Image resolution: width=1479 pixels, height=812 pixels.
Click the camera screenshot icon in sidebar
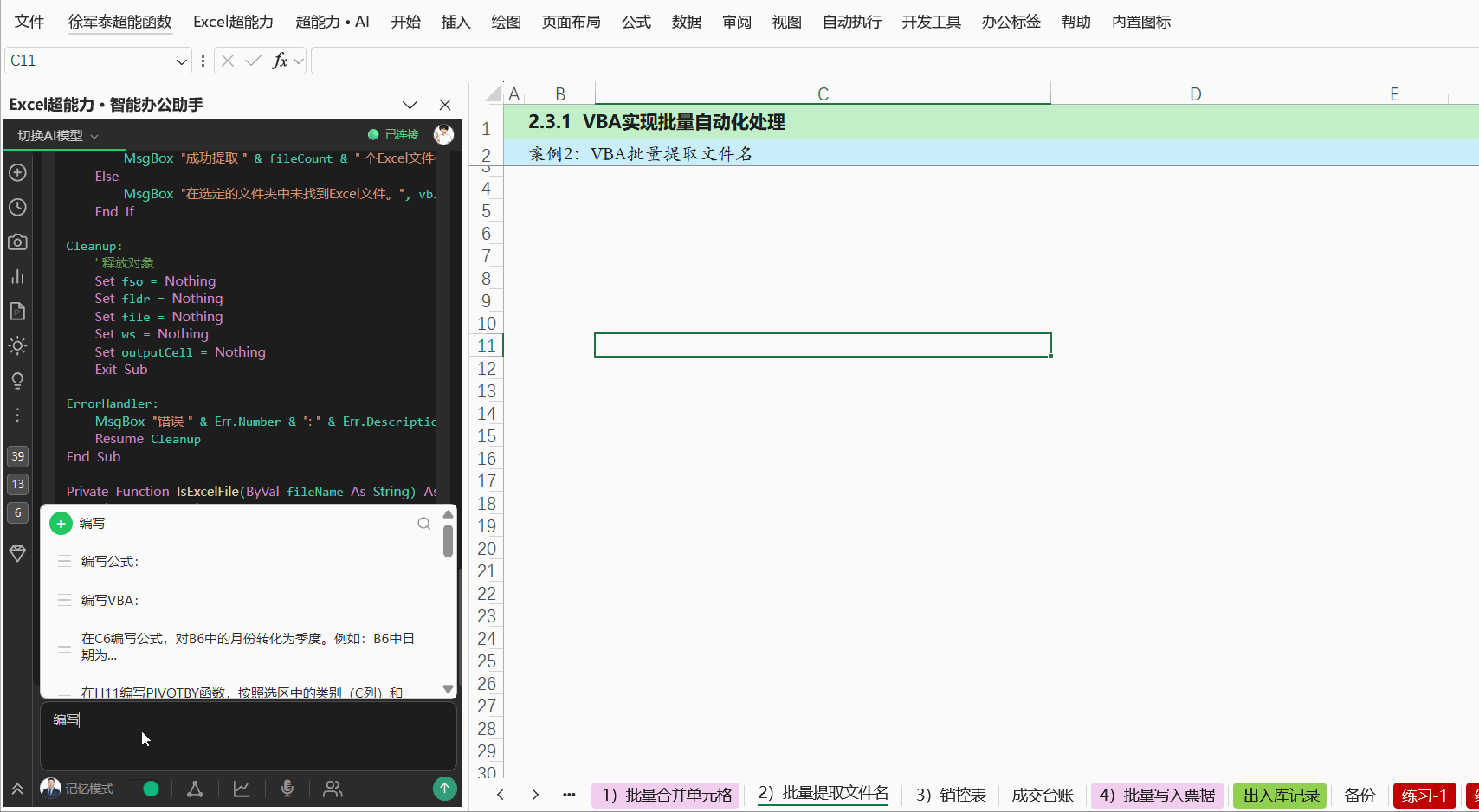[x=17, y=242]
